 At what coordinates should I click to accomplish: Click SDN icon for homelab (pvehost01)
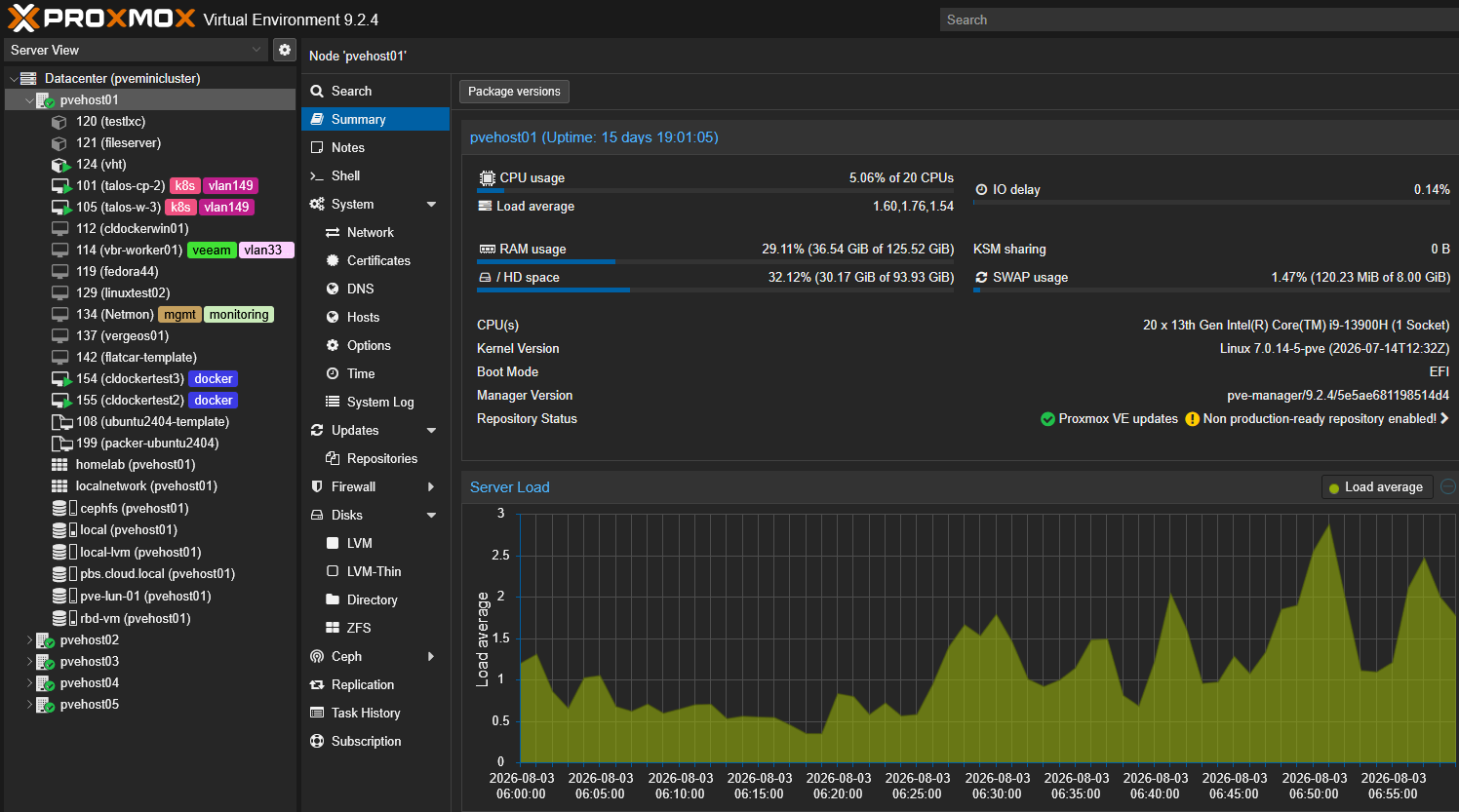click(59, 465)
